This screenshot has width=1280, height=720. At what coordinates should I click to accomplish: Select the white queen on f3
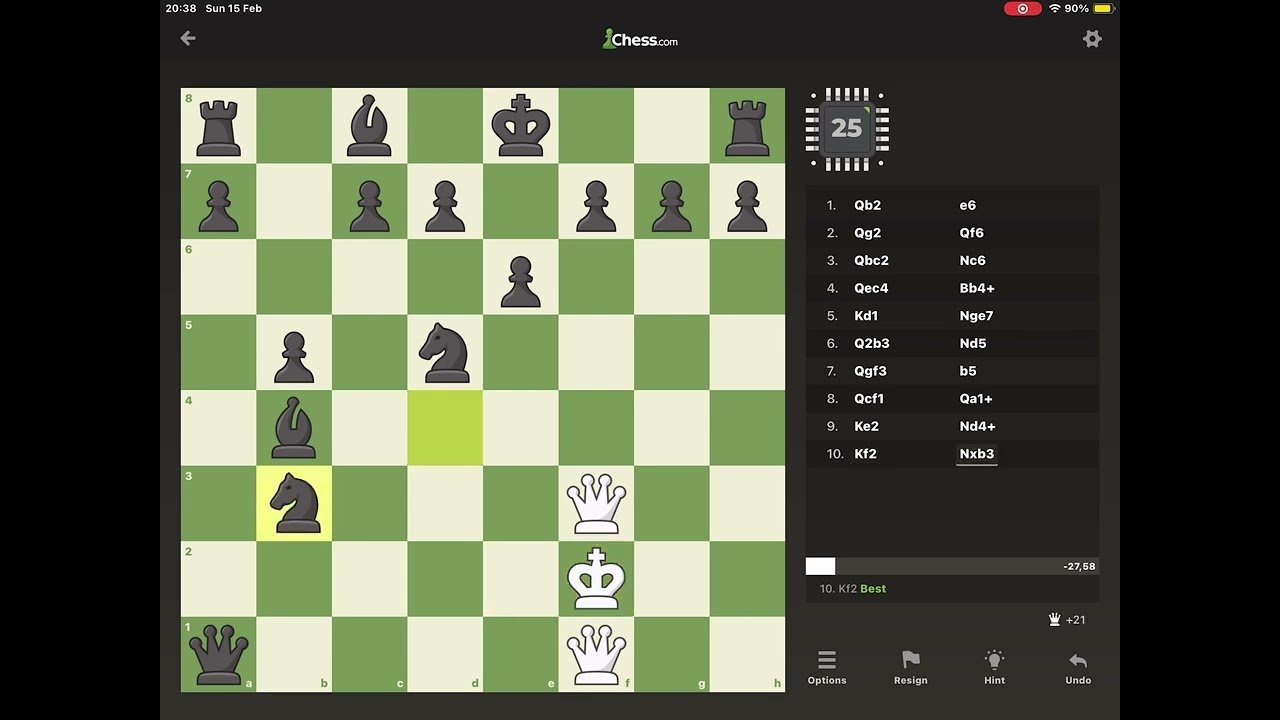click(x=596, y=503)
